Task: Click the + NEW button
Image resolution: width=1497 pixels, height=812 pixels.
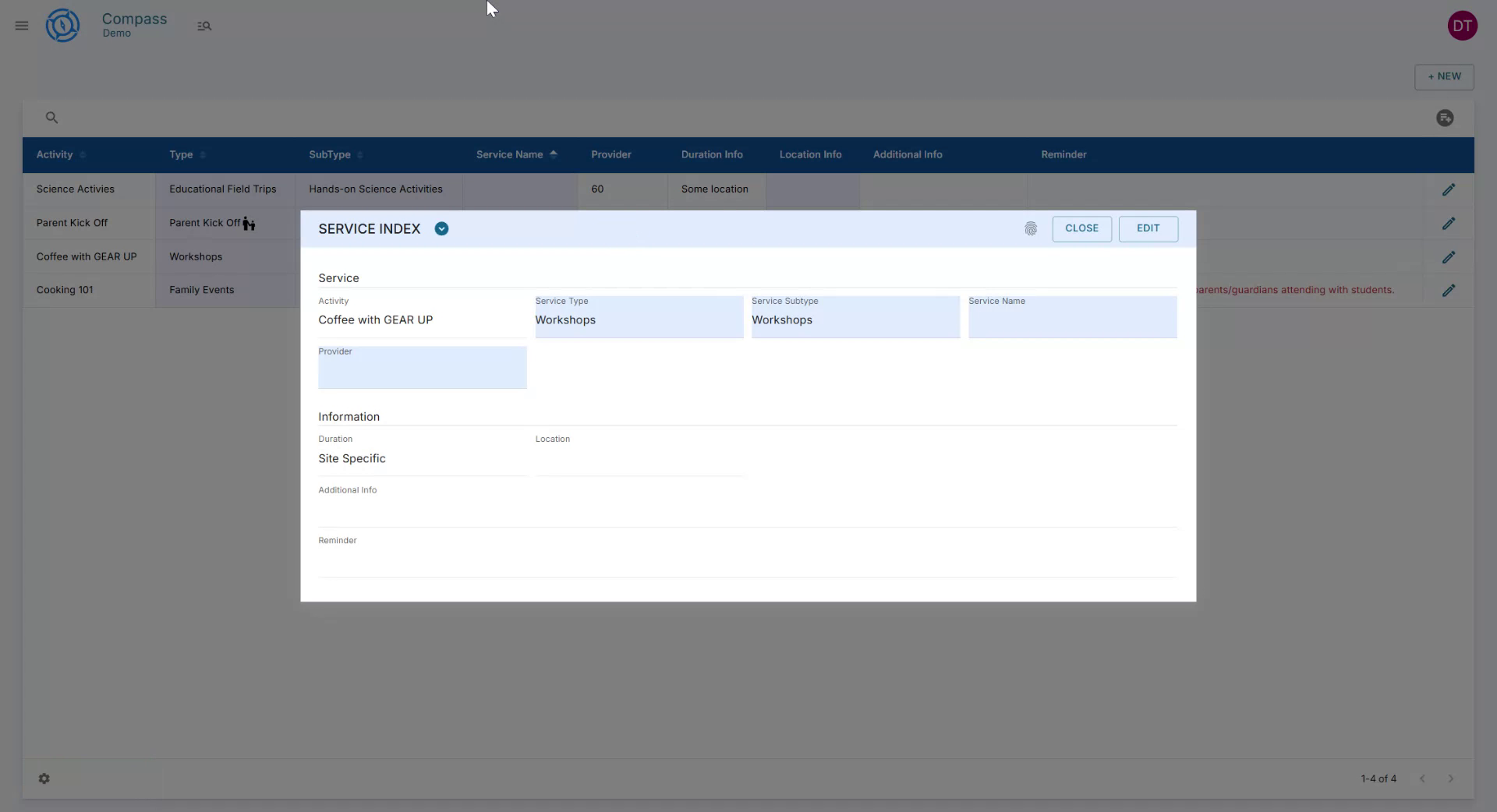Action: point(1444,76)
